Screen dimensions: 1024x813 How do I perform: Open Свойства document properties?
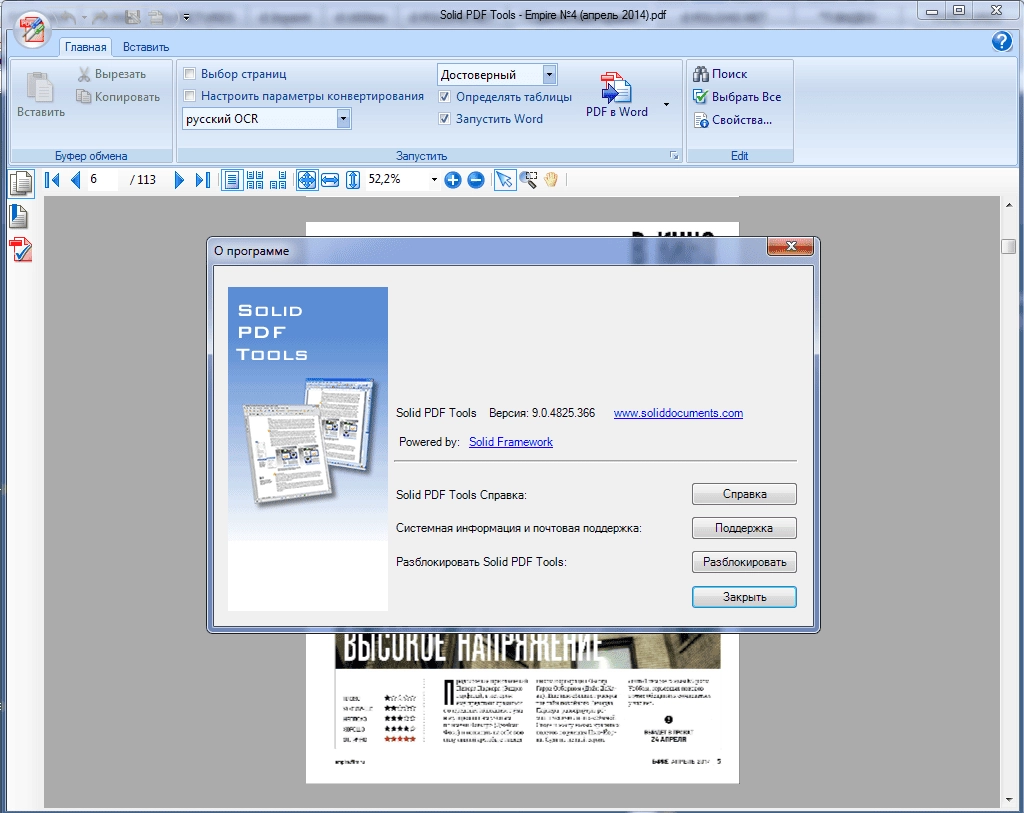pyautogui.click(x=732, y=120)
